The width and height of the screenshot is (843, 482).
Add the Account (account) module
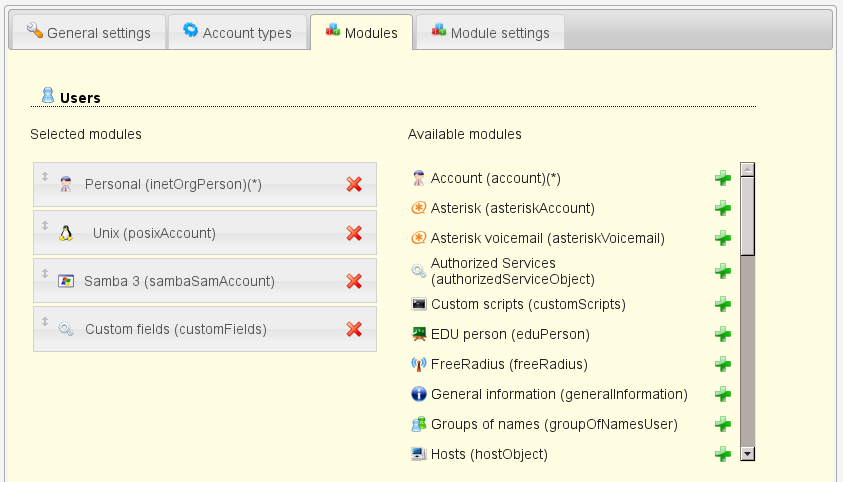coord(722,178)
